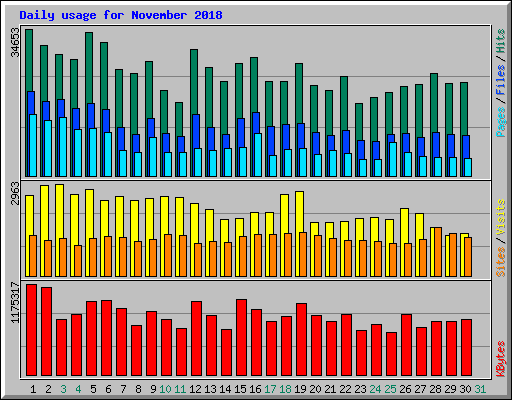Click the cyan Pages bar for day 3

(63, 147)
